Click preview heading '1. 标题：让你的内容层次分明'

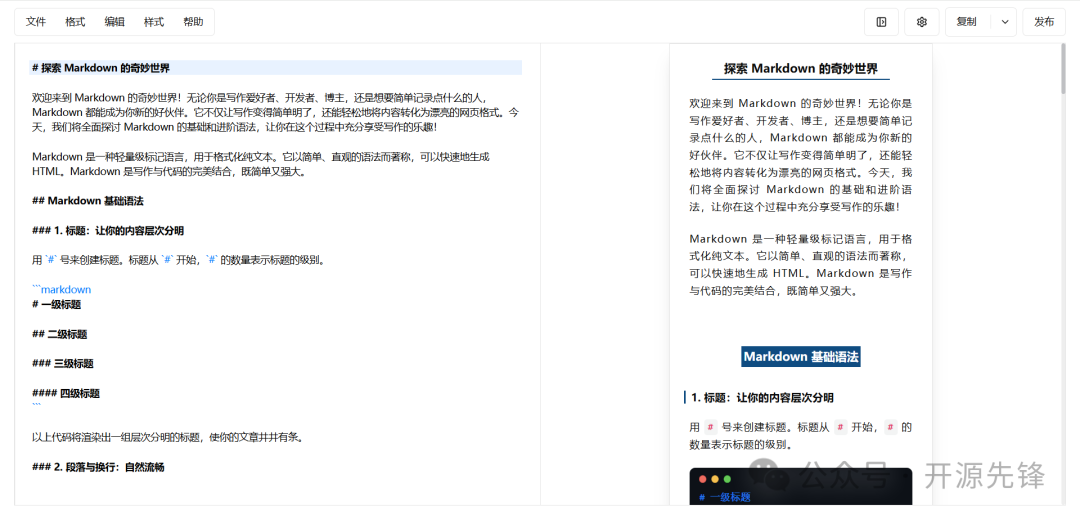[x=762, y=398]
